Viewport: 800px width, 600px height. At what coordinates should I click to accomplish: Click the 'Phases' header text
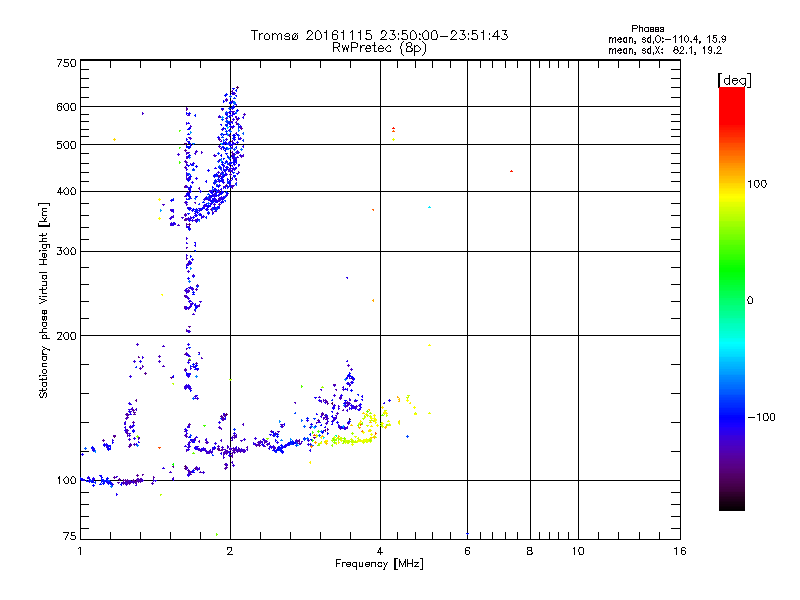pos(647,29)
